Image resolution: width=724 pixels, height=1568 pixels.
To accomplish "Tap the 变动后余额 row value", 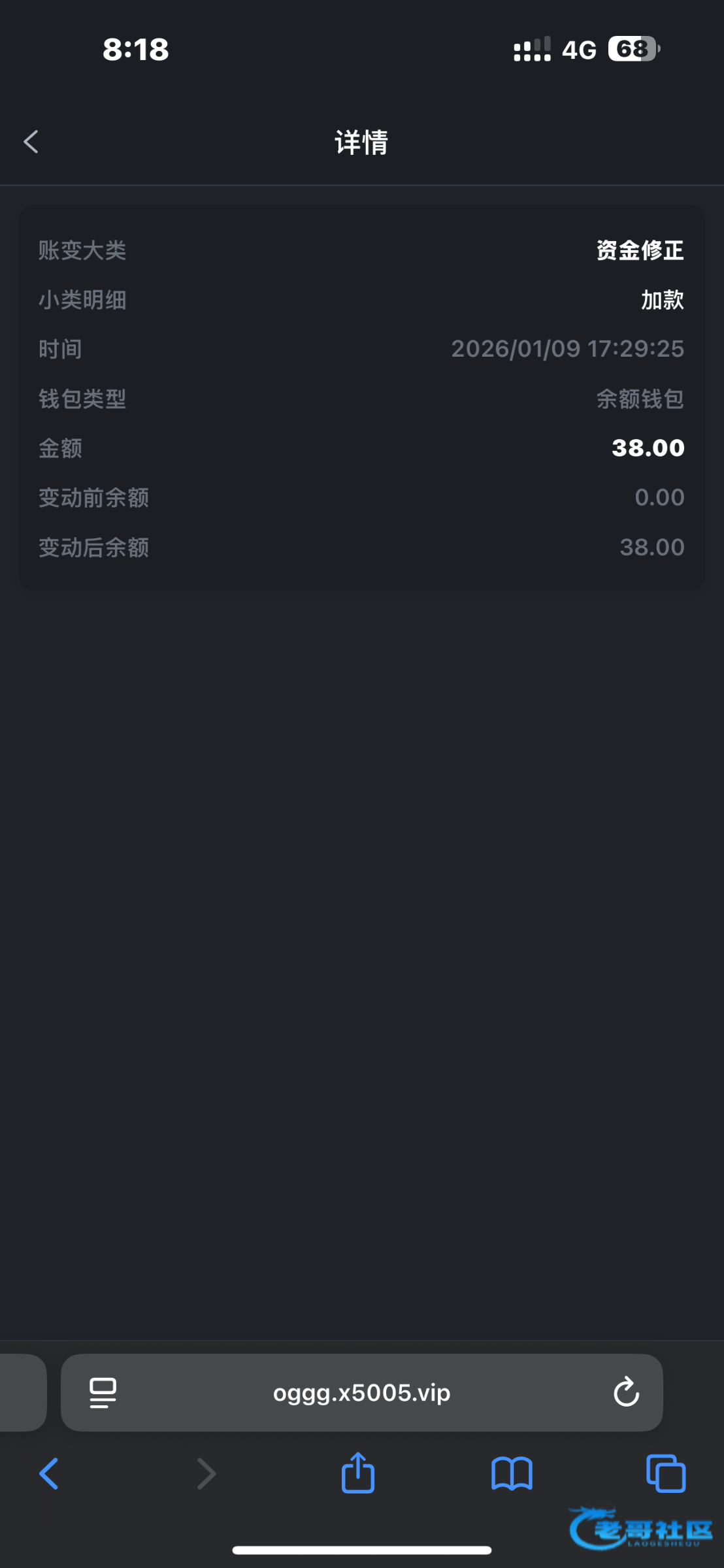I will pyautogui.click(x=651, y=547).
